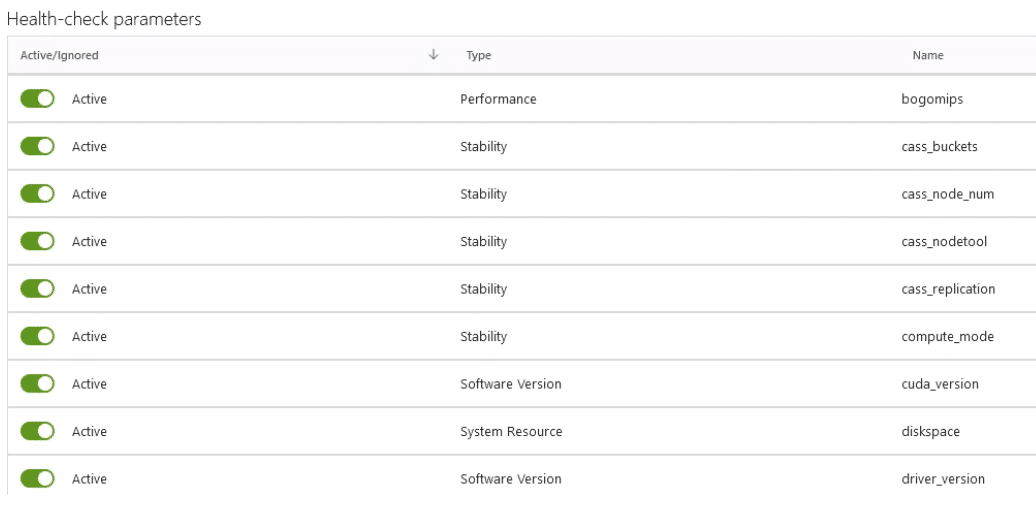This screenshot has height=512, width=1036.
Task: Toggle off the bogomips health check
Action: 37,99
